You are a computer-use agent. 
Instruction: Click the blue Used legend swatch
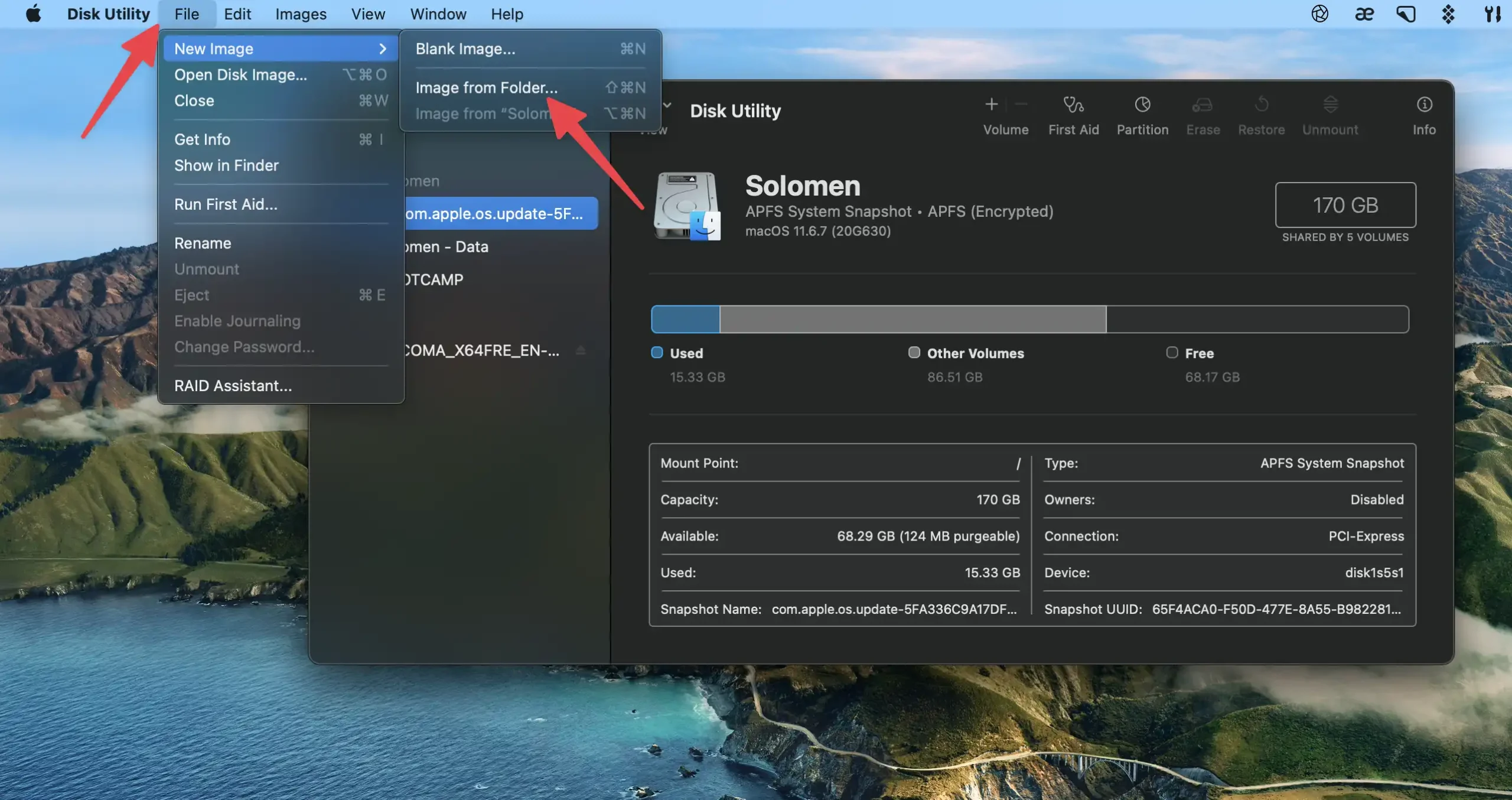tap(657, 352)
